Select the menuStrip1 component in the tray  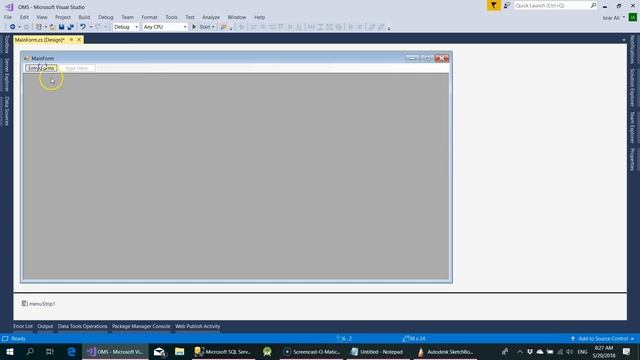38,304
